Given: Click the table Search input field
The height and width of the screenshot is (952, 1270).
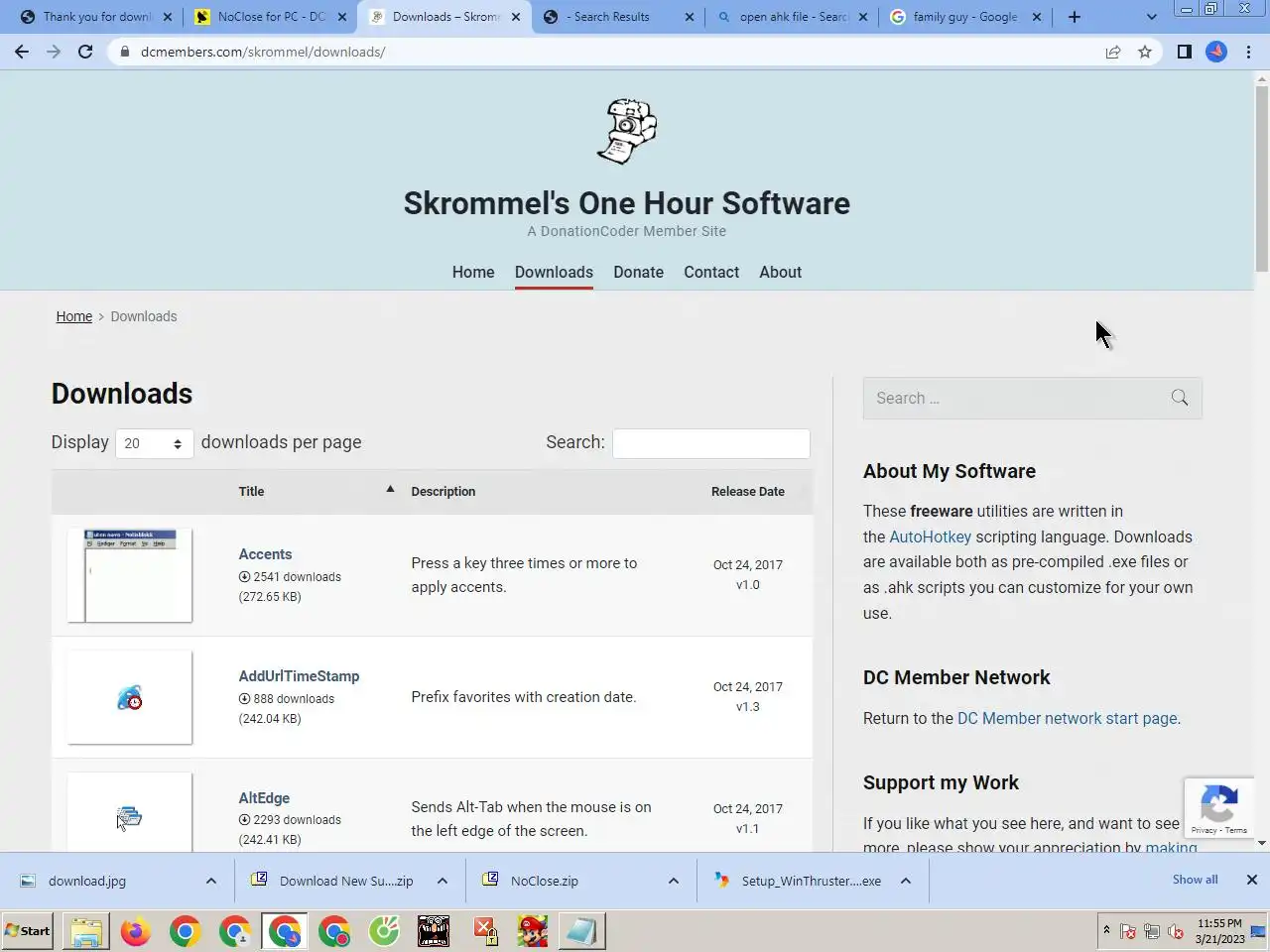Looking at the screenshot, I should (711, 443).
